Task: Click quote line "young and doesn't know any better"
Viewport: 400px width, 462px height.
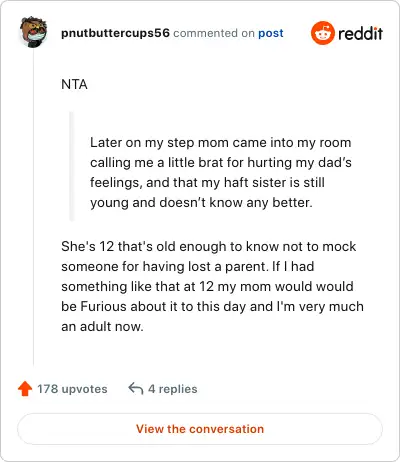Action: [x=201, y=203]
